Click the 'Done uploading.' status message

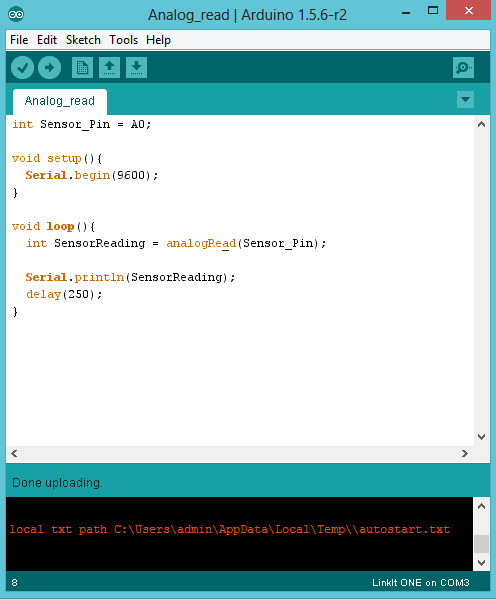click(x=57, y=483)
